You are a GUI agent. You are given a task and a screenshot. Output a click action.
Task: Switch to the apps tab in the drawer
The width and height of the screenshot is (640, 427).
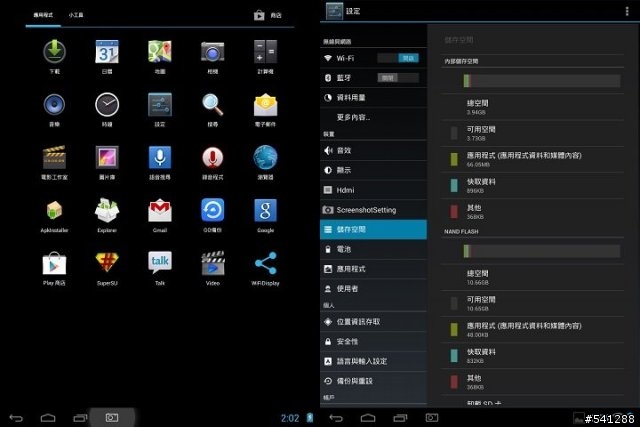(x=43, y=15)
